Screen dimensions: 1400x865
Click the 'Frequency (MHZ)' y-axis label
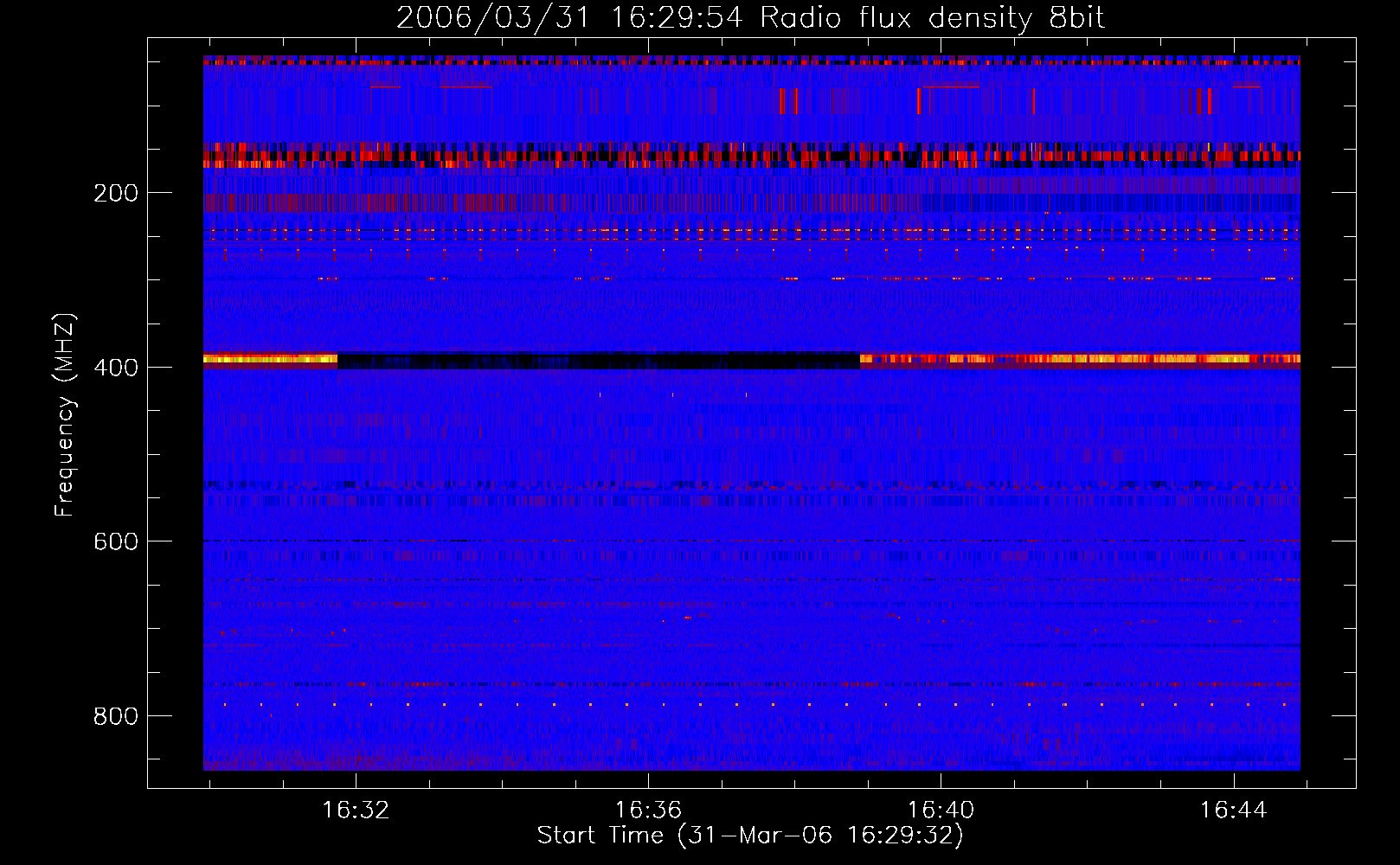(64, 414)
